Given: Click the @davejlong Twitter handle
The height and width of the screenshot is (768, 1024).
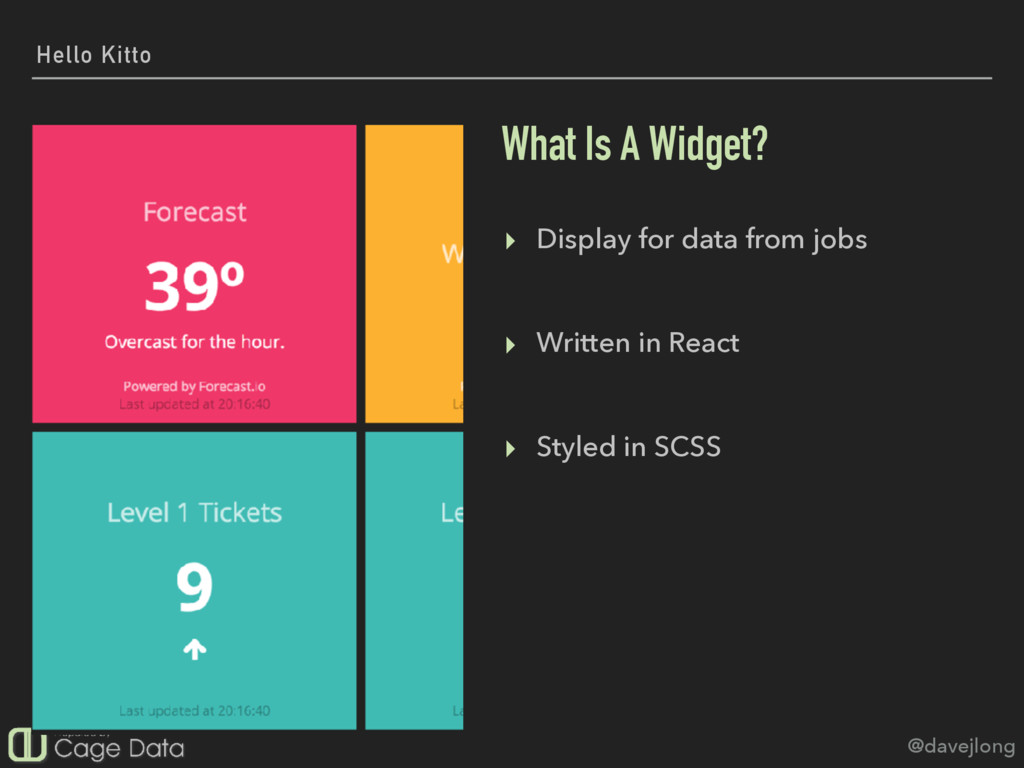Looking at the screenshot, I should click(x=961, y=746).
